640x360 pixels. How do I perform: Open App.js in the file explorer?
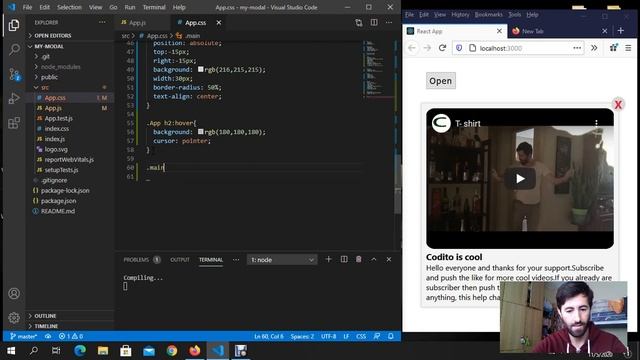(53, 108)
